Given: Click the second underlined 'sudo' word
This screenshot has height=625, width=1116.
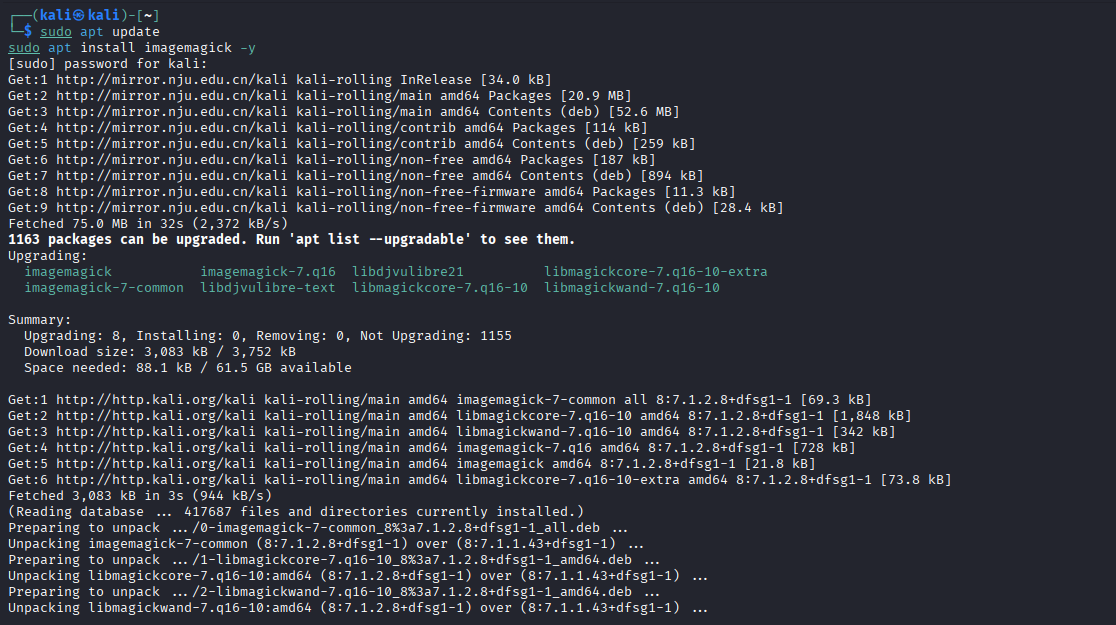Looking at the screenshot, I should [24, 48].
